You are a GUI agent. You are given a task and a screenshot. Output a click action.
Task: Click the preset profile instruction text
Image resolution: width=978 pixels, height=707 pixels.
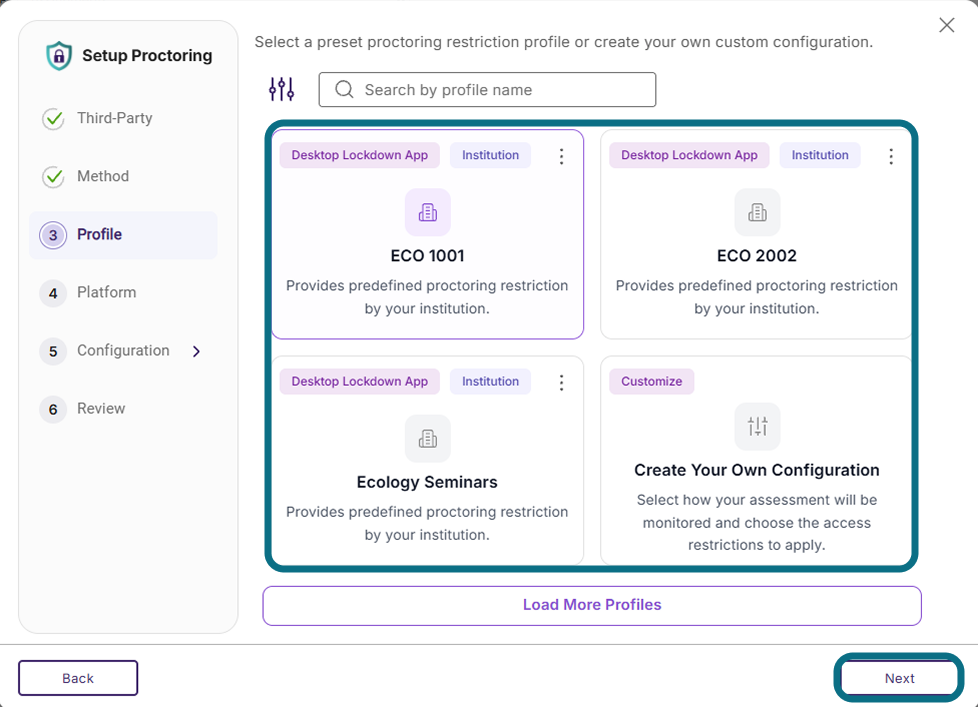point(563,42)
